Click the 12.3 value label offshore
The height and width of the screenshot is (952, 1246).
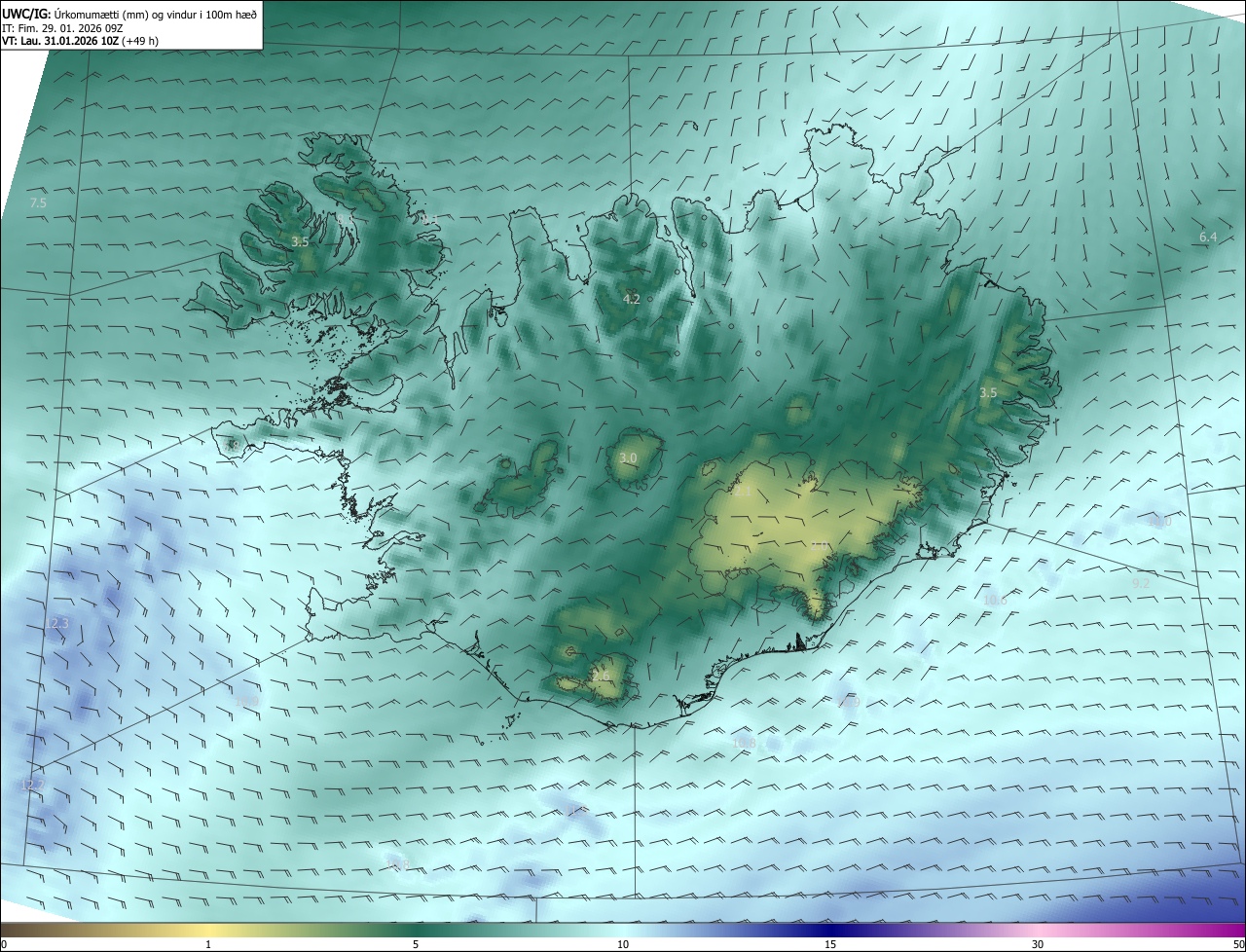[58, 622]
